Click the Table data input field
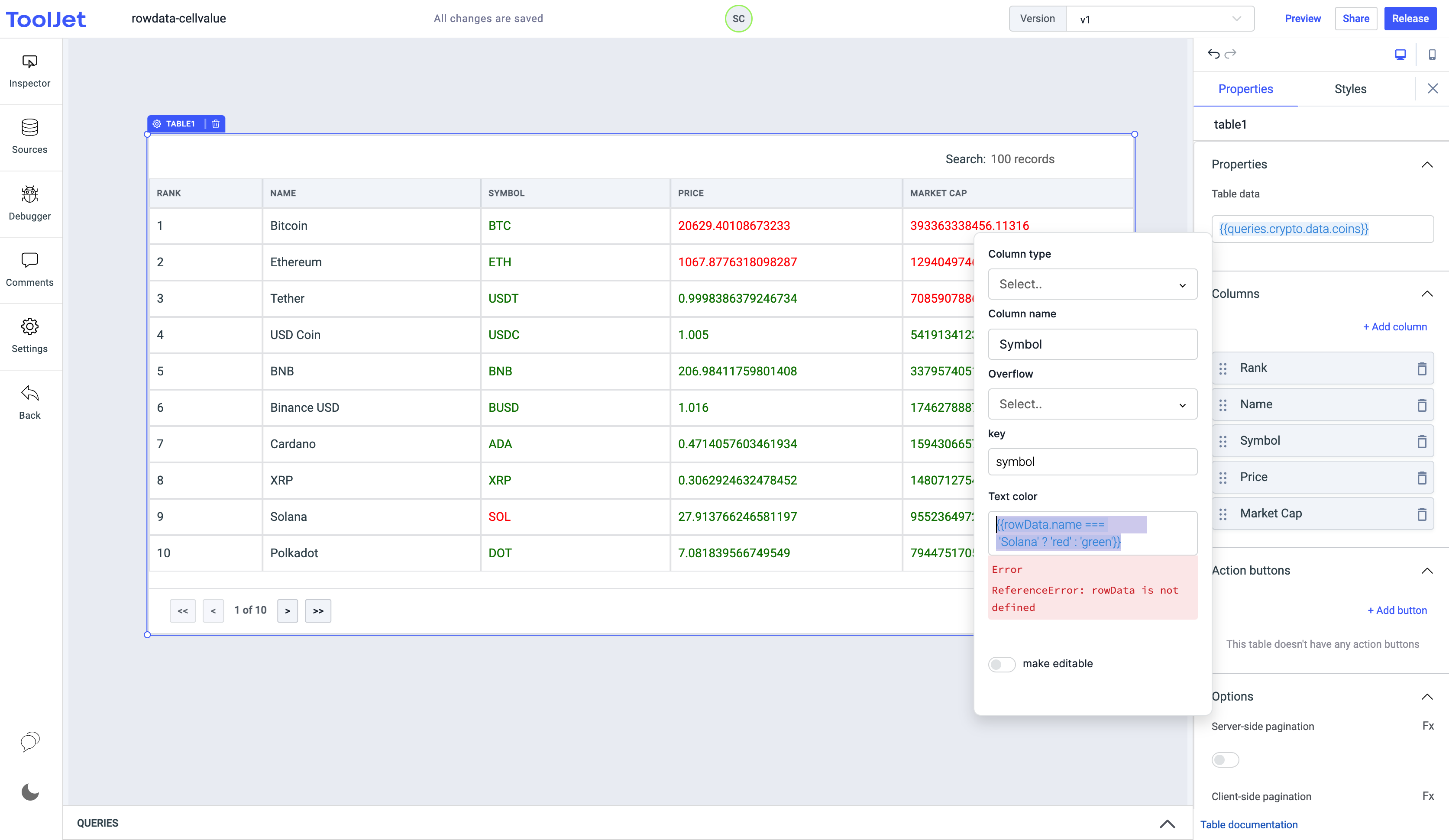This screenshot has height=840, width=1449. pos(1322,229)
